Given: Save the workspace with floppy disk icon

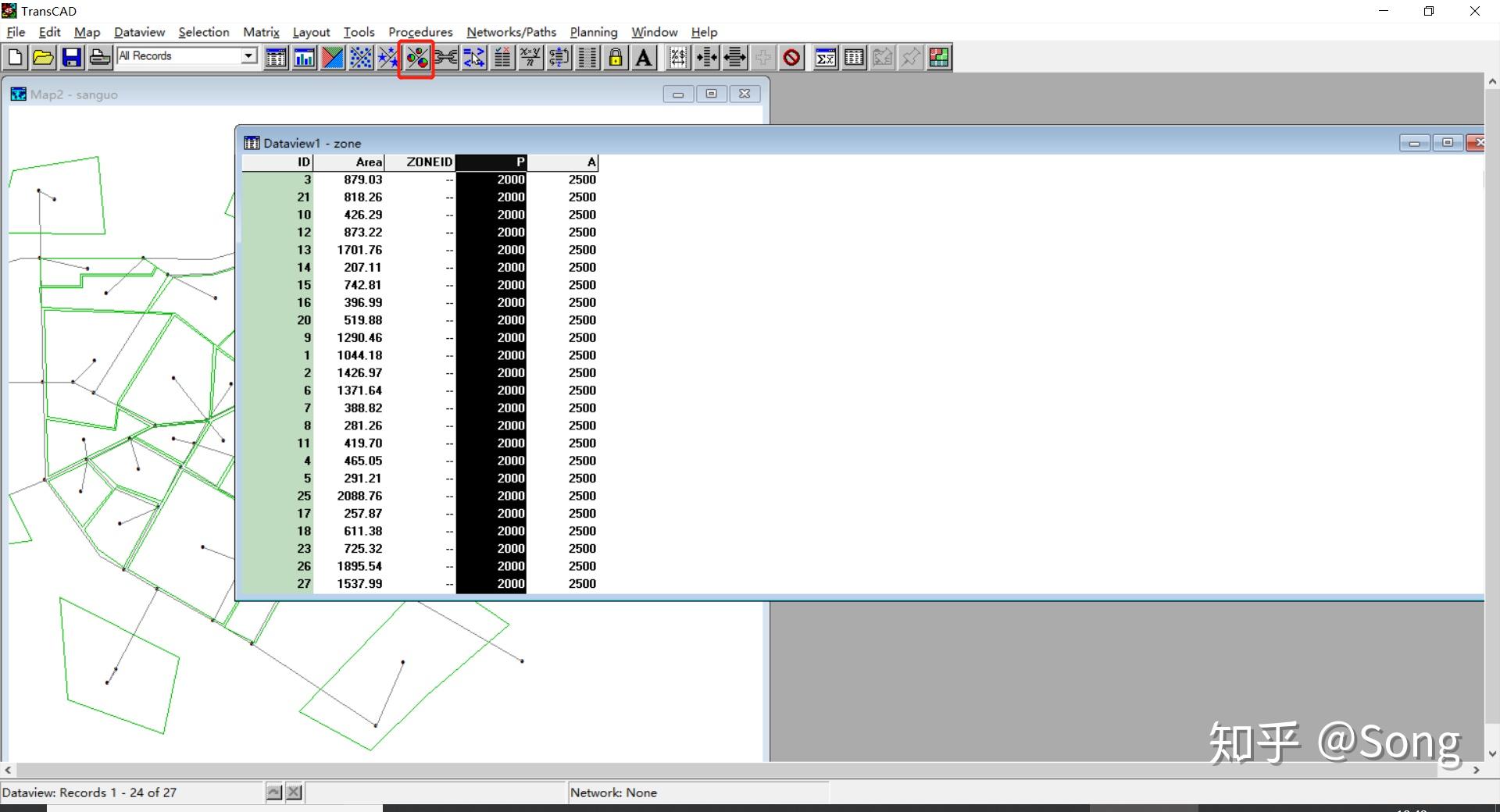Looking at the screenshot, I should pos(72,57).
